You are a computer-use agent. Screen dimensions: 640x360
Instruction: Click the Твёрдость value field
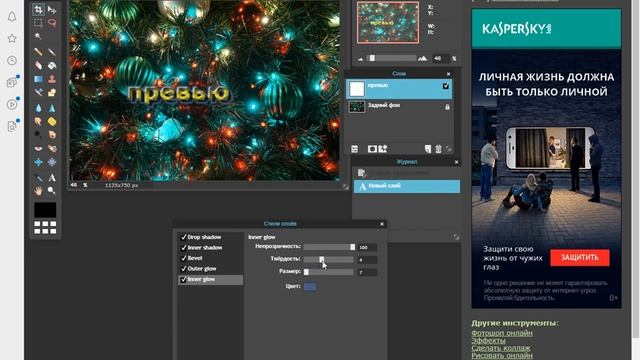(x=367, y=260)
